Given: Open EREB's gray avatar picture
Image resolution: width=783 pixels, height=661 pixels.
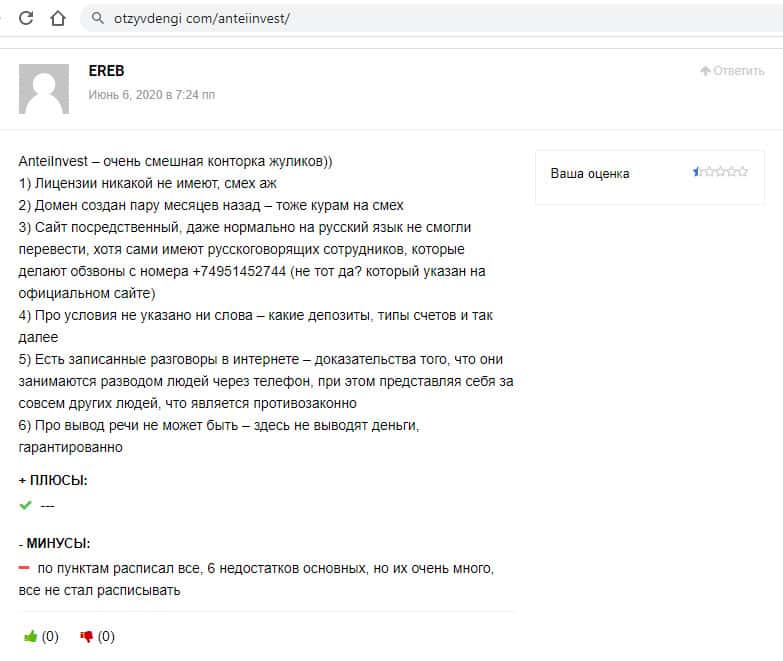Looking at the screenshot, I should point(44,89).
